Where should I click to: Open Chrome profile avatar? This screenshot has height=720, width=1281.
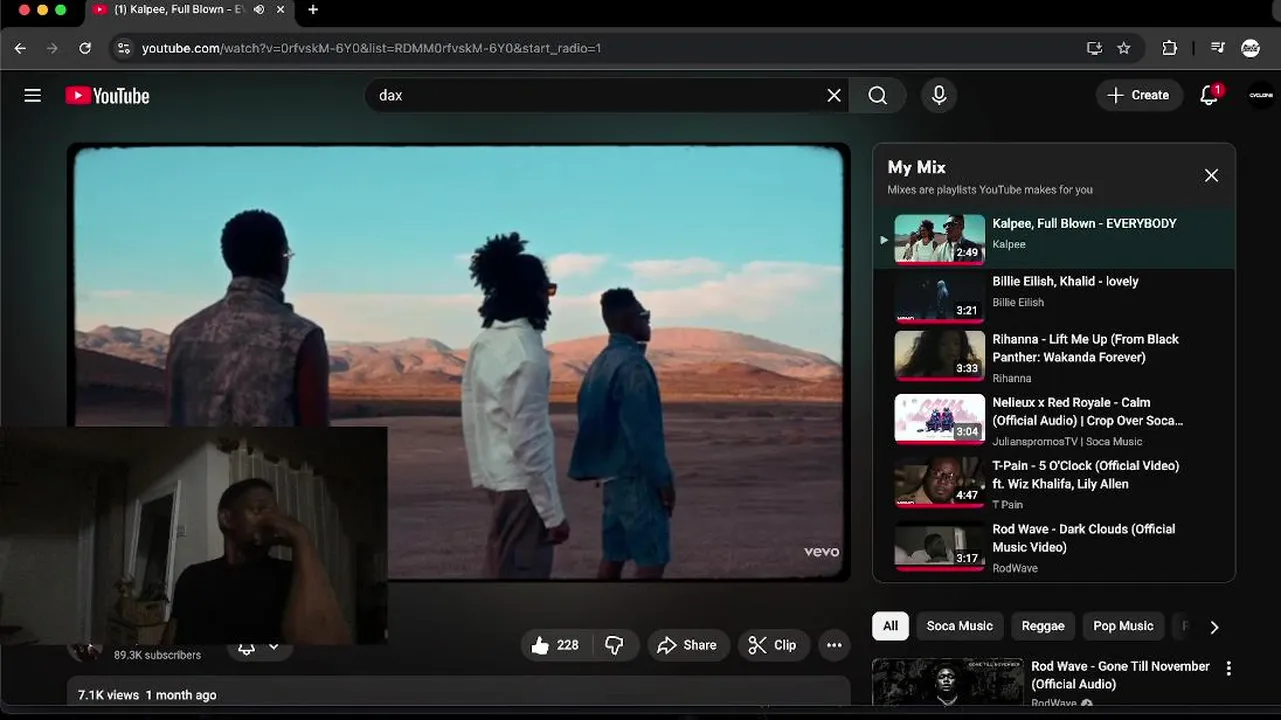pyautogui.click(x=1250, y=48)
